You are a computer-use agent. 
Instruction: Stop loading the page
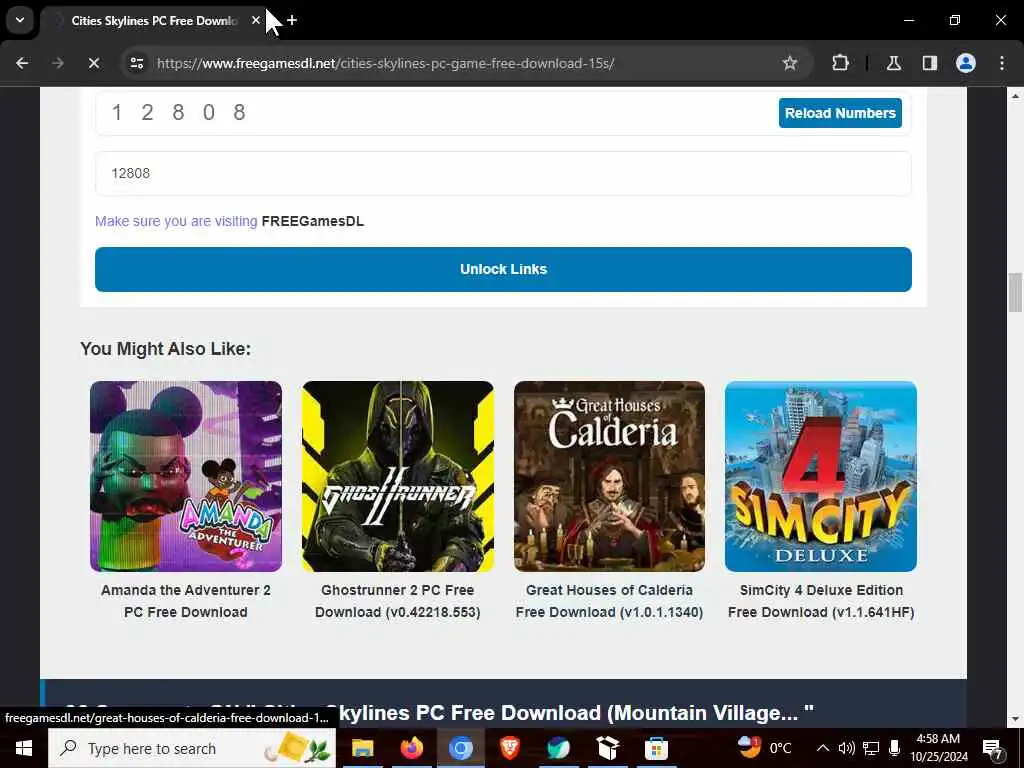tap(93, 63)
